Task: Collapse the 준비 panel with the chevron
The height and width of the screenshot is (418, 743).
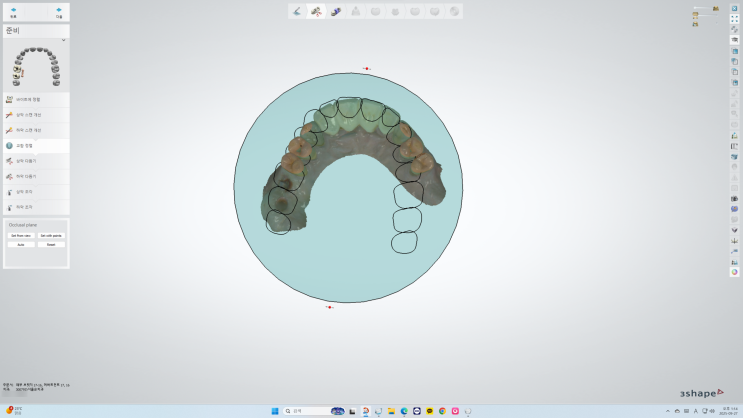Action: [63, 40]
